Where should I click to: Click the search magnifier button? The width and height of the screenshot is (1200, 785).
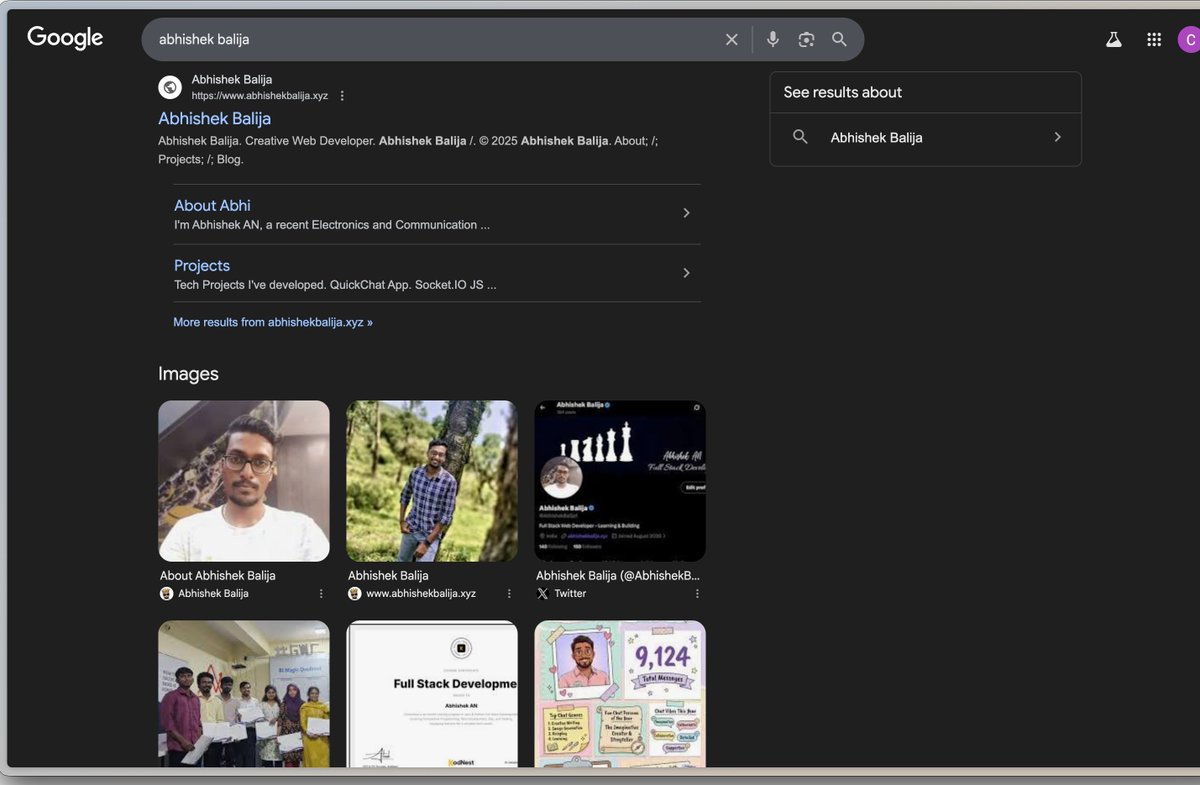[840, 39]
